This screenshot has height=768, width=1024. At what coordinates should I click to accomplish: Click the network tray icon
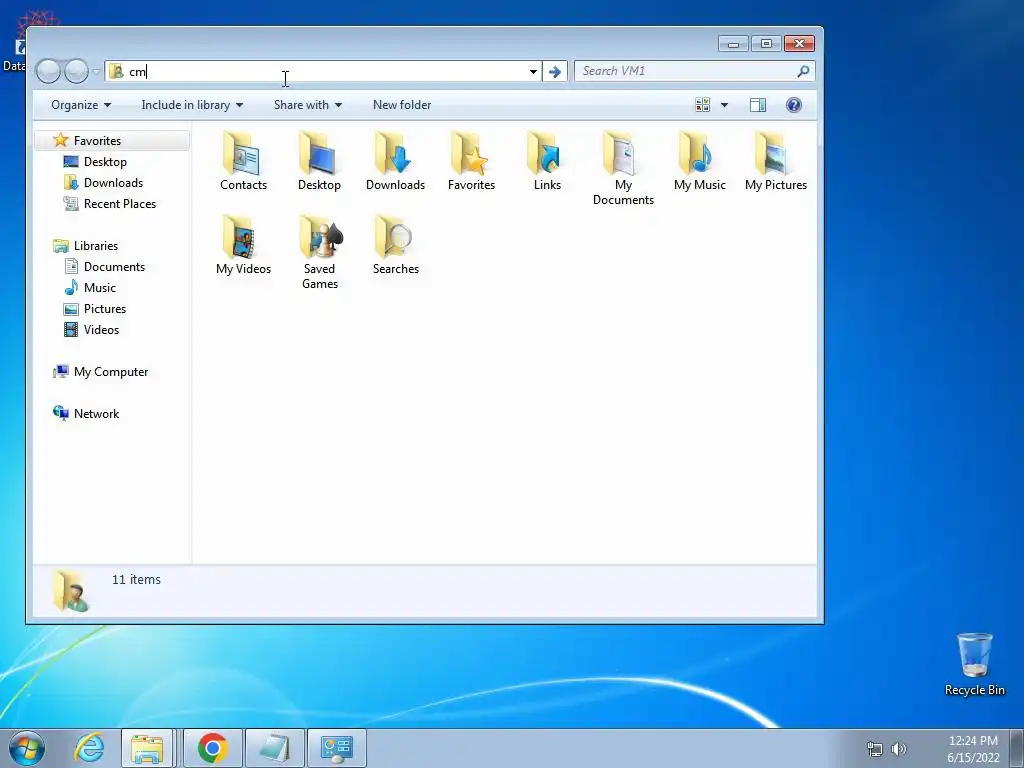click(x=874, y=749)
